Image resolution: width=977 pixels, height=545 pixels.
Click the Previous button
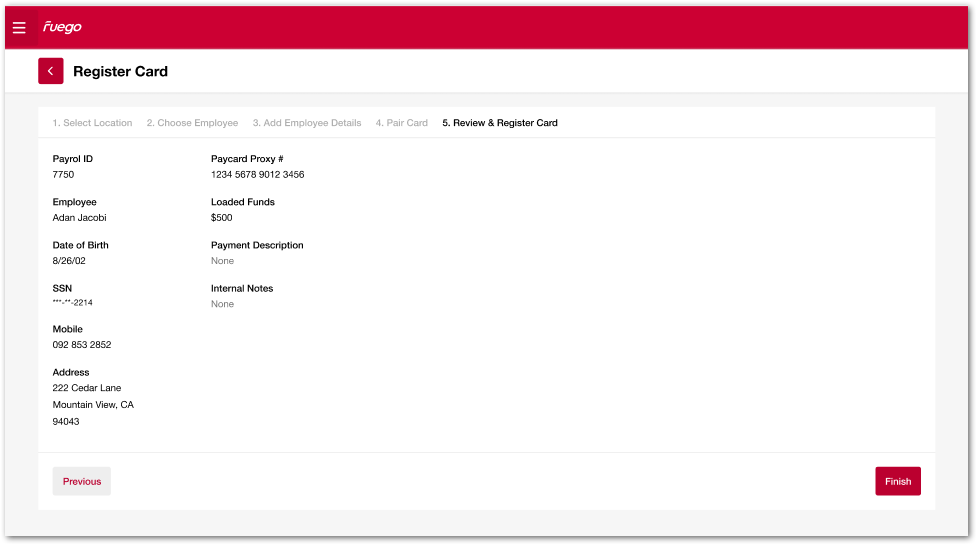(82, 481)
